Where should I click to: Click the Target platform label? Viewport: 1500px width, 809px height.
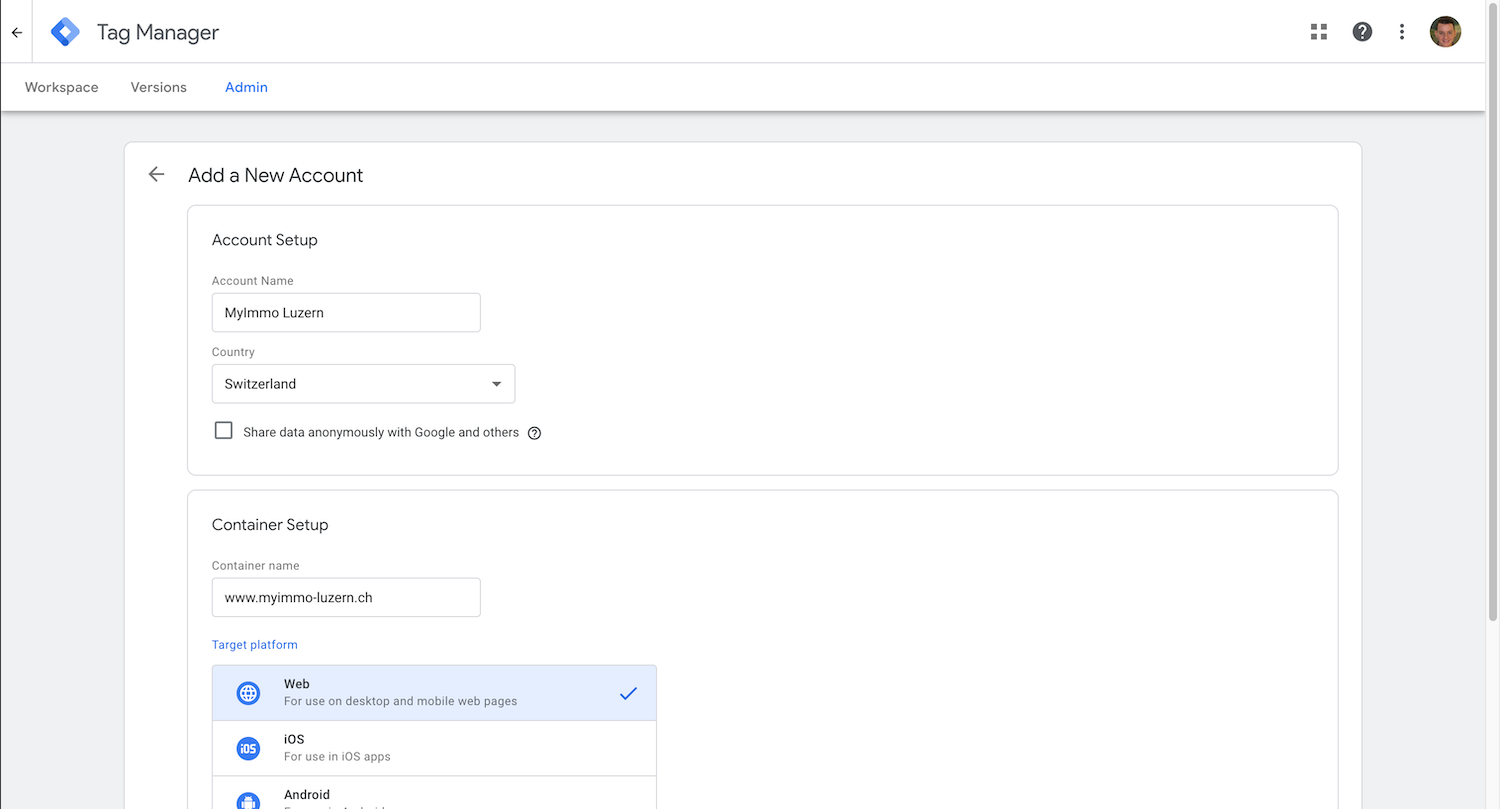point(255,645)
